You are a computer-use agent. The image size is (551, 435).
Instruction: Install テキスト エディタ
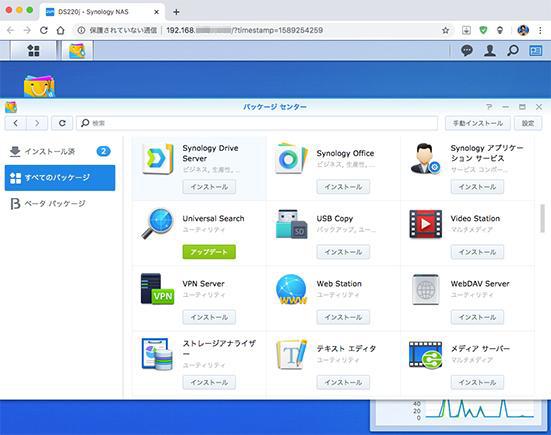coord(343,382)
